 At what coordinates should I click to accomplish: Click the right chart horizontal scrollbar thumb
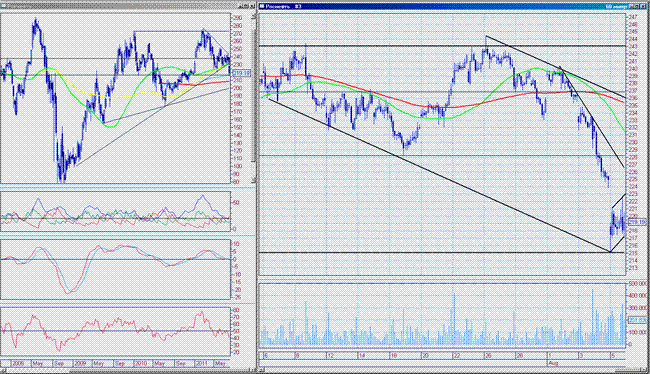pyautogui.click(x=628, y=370)
